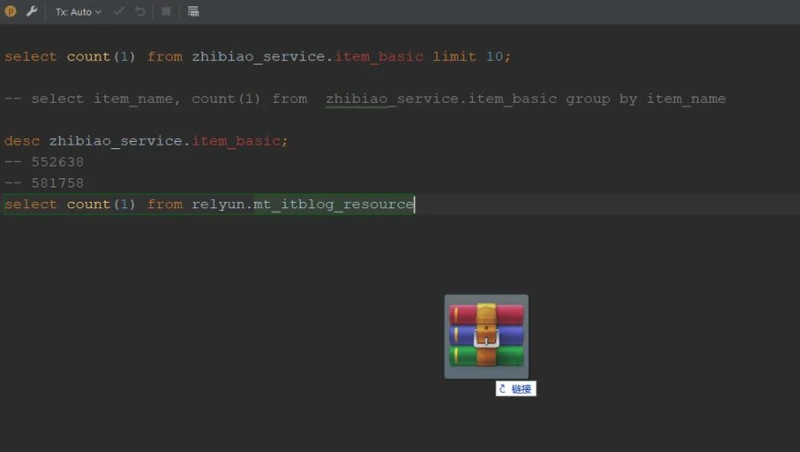Place cursor on comment 552638
The width and height of the screenshot is (800, 452).
58,162
